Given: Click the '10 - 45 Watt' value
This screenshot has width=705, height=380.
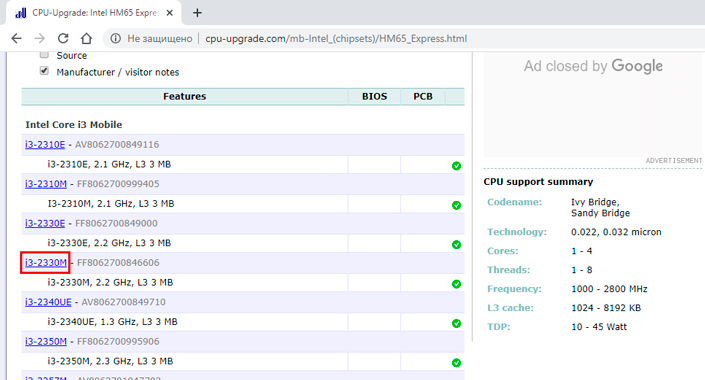Looking at the screenshot, I should tap(599, 327).
